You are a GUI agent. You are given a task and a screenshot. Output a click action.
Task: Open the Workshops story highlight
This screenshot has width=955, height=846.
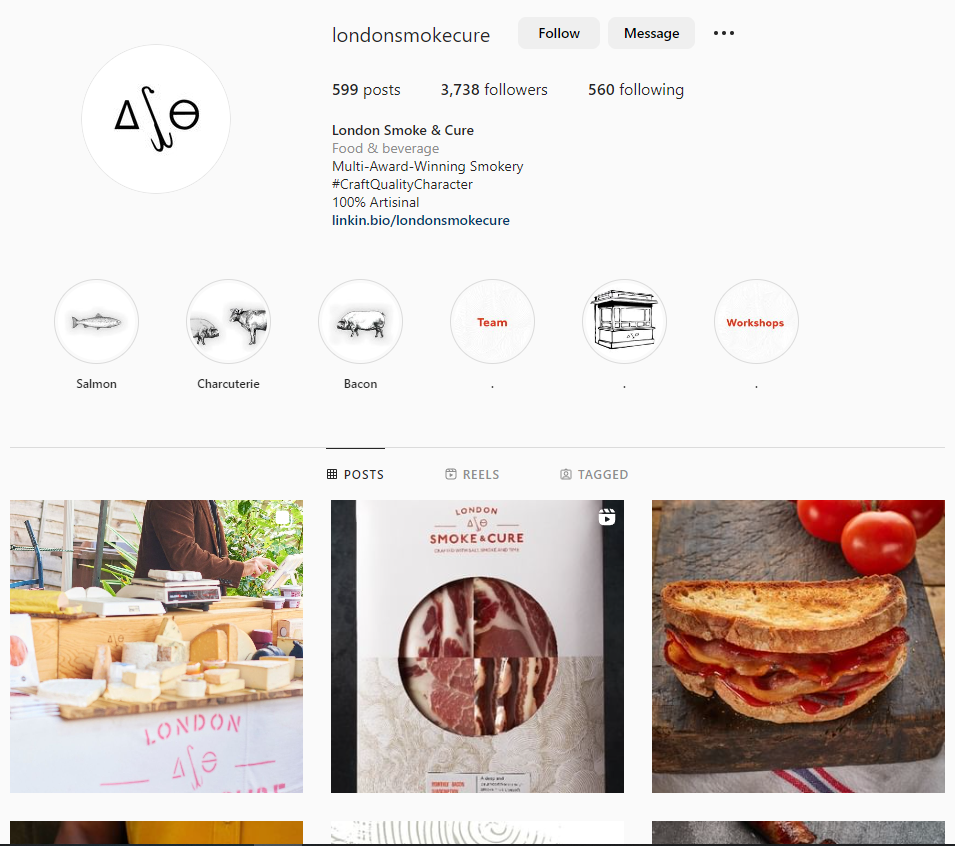coord(756,322)
